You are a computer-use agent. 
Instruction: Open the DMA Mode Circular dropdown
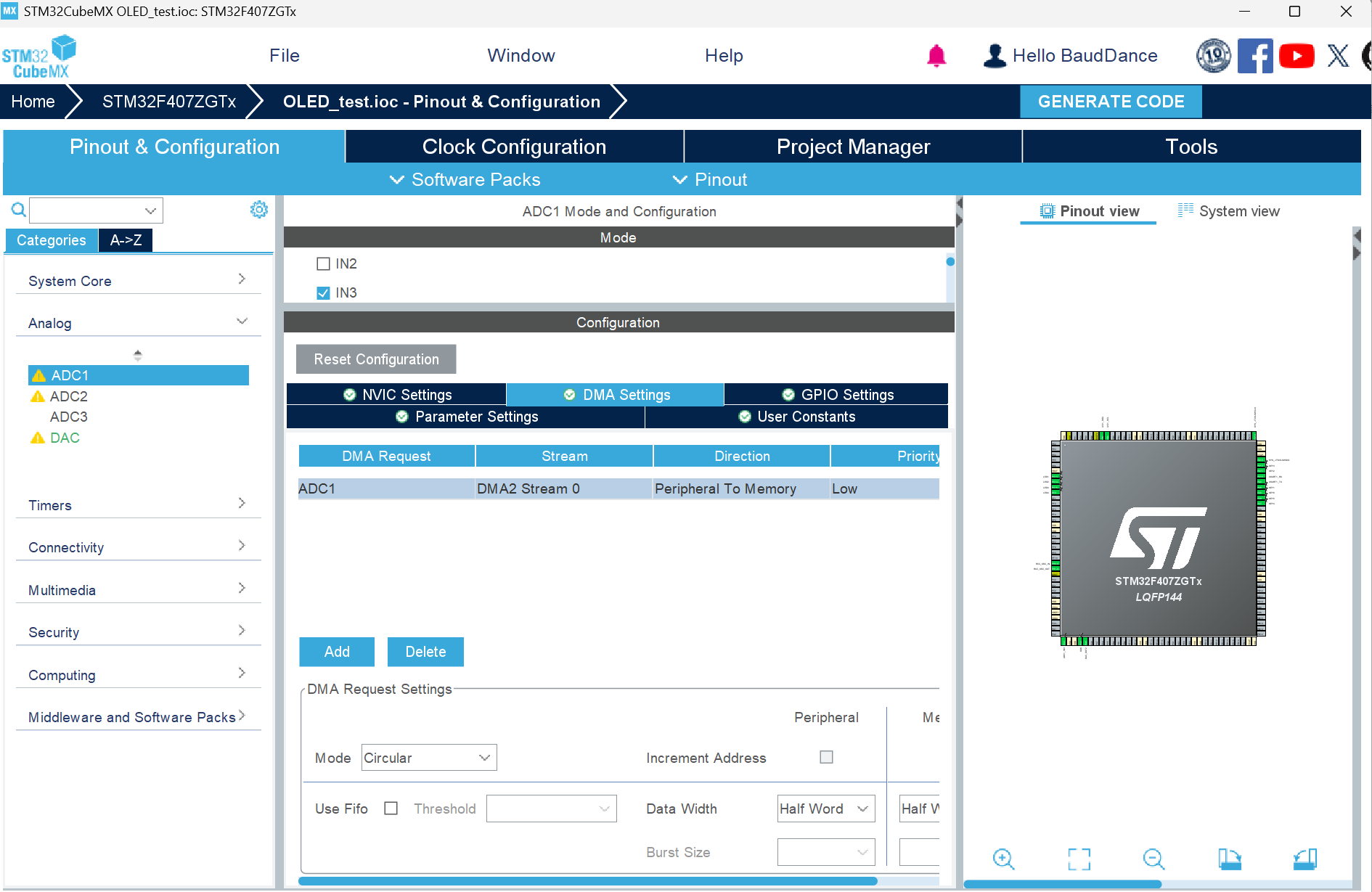coord(429,758)
